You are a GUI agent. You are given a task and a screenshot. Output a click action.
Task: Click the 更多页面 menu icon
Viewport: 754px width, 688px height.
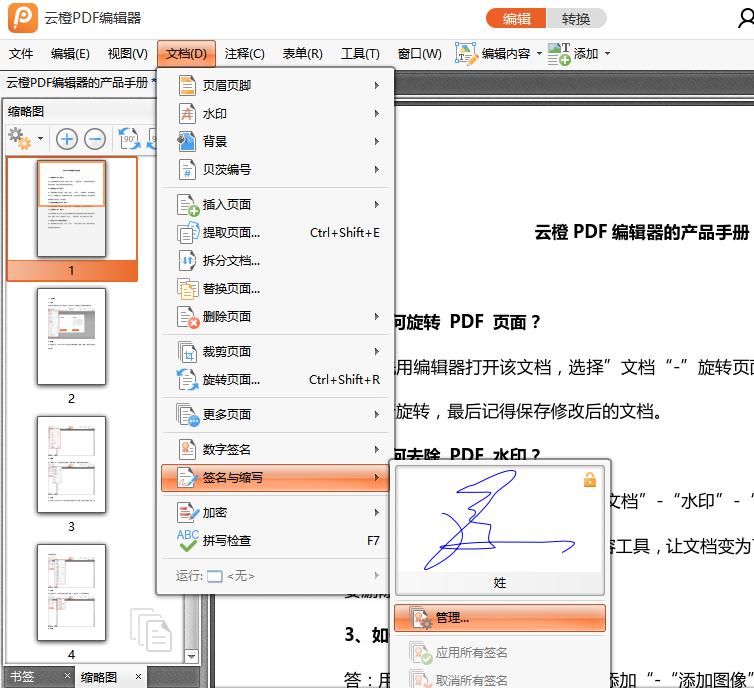pyautogui.click(x=188, y=415)
